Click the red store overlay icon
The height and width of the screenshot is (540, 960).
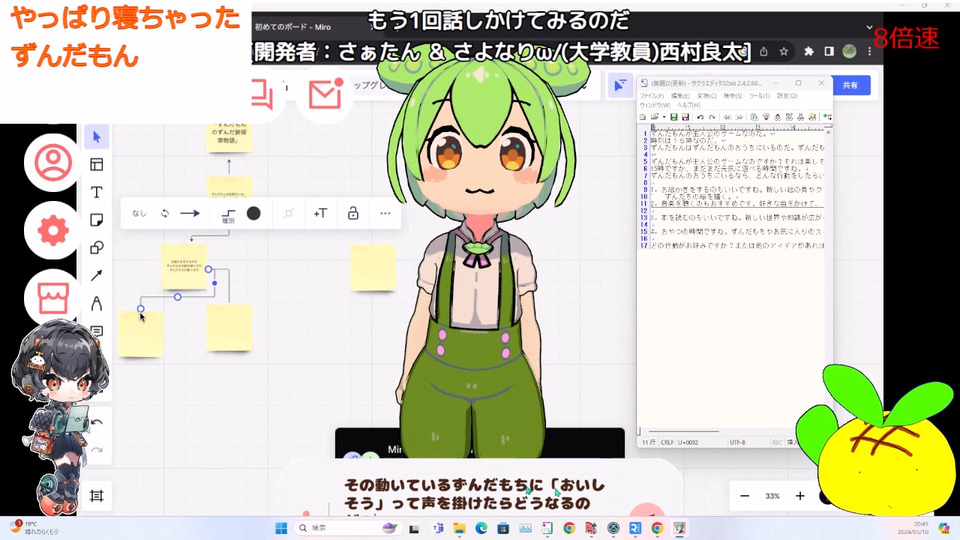point(53,298)
